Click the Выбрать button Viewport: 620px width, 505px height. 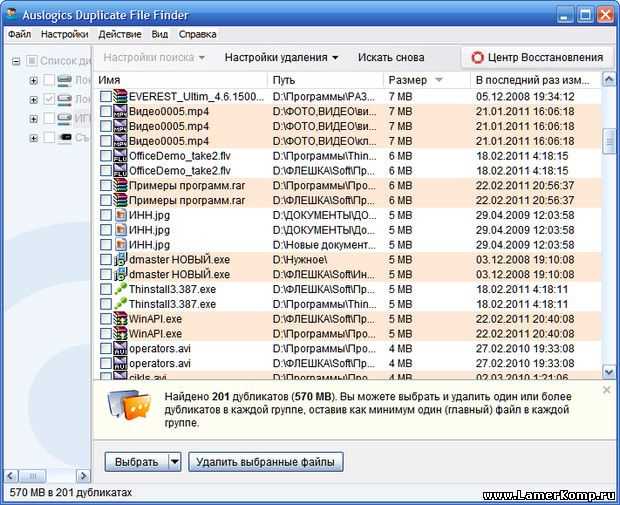tap(136, 462)
